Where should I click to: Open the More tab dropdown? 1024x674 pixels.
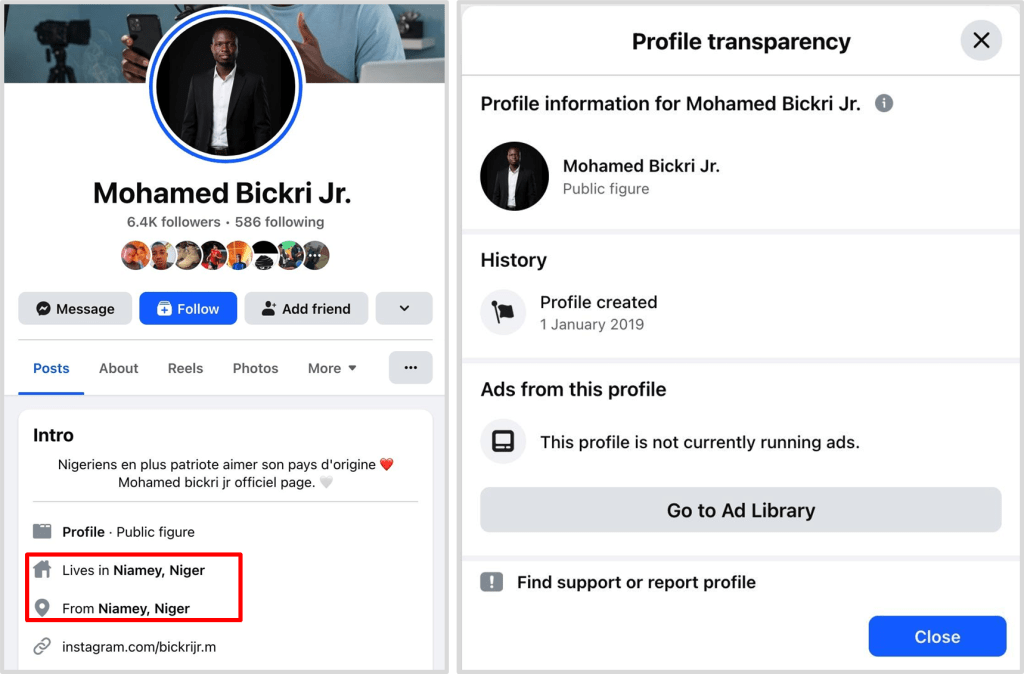click(x=332, y=368)
